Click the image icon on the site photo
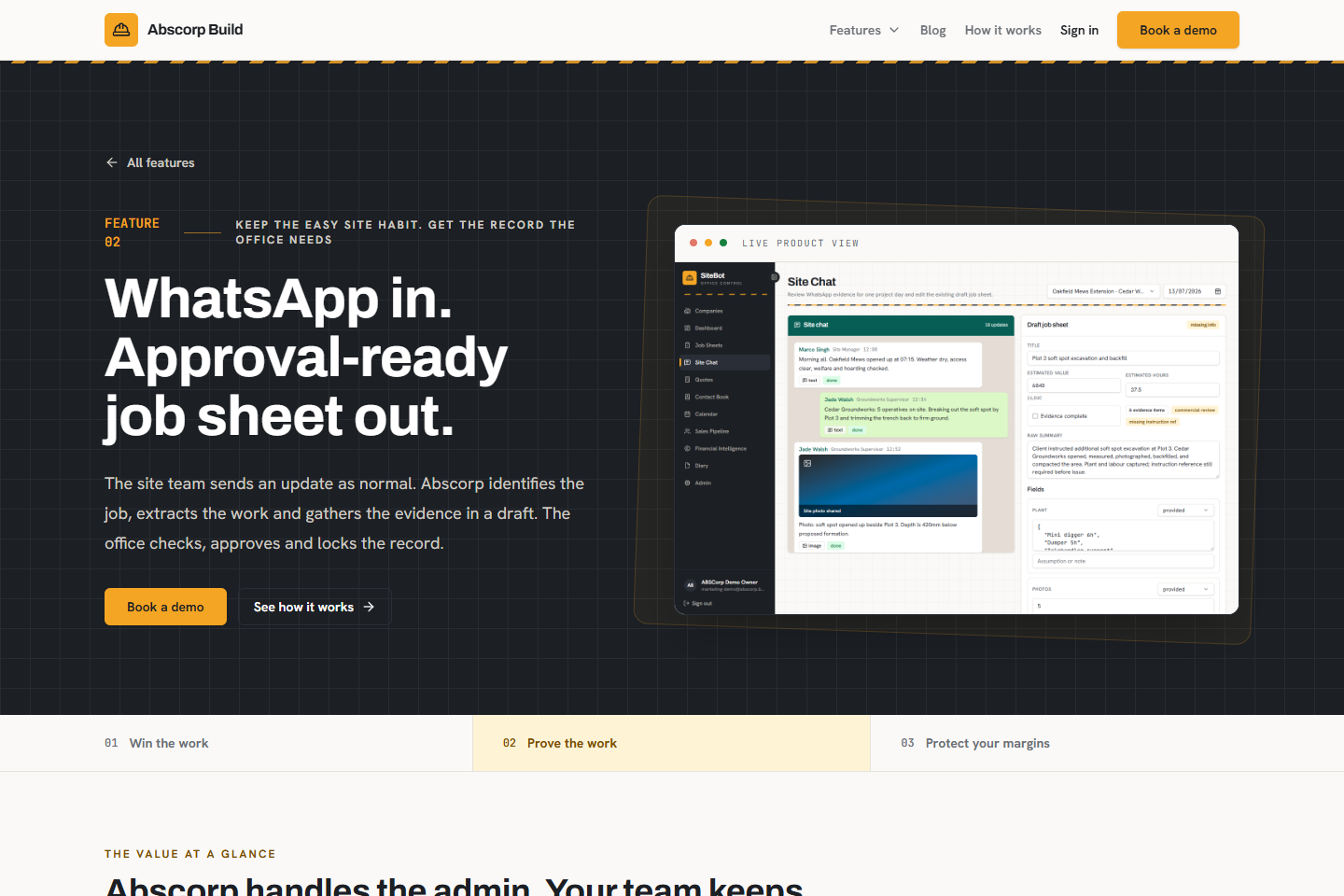Screen dimensions: 1344x896 point(807,463)
